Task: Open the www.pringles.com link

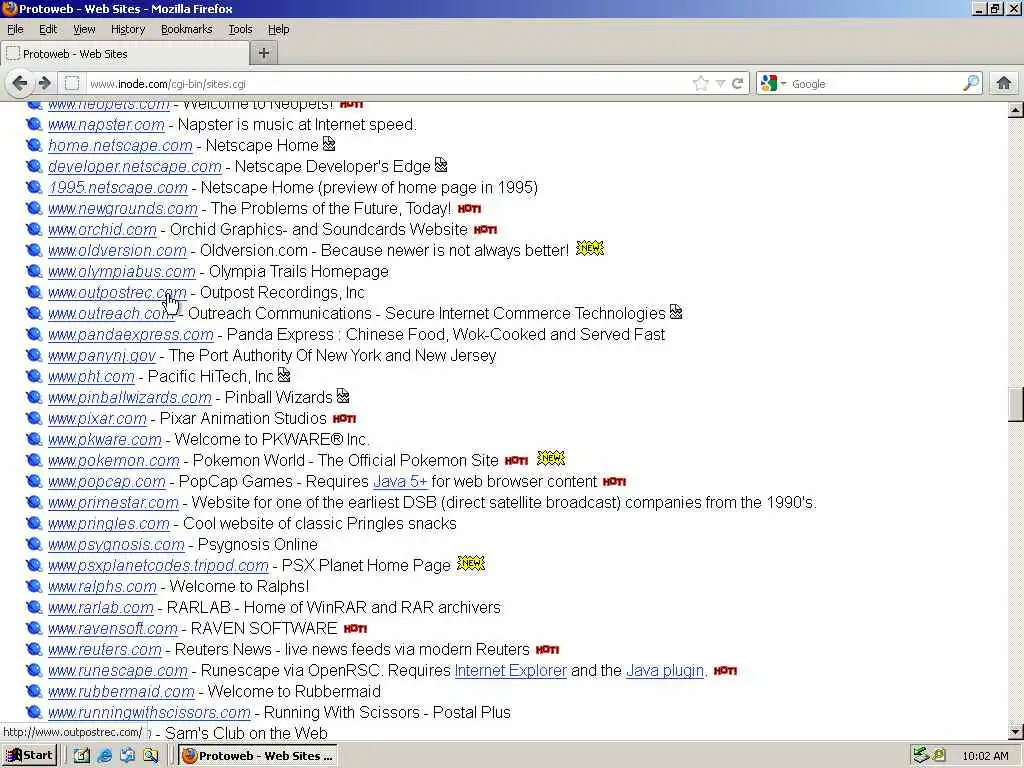Action: click(x=108, y=524)
